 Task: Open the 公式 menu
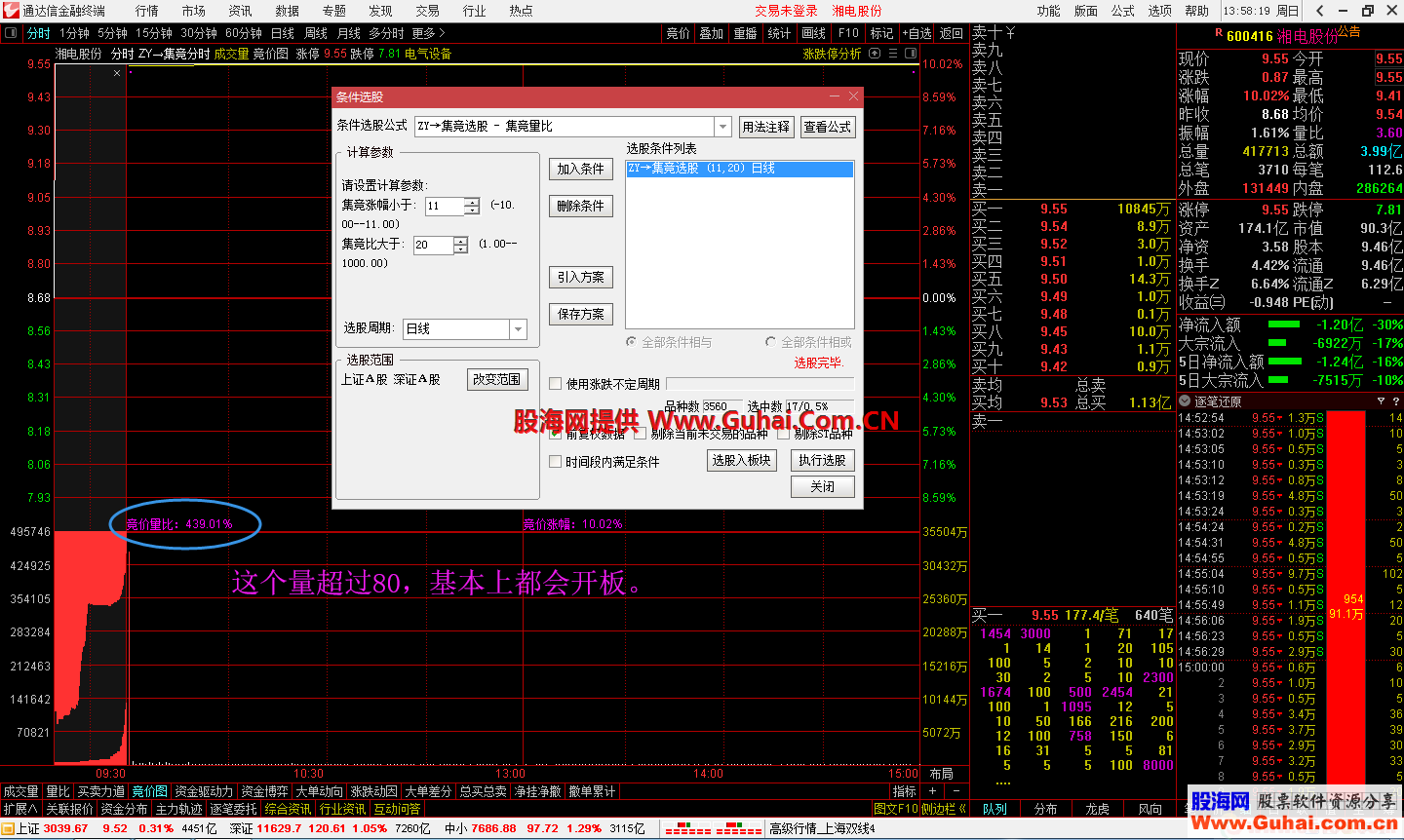(1123, 11)
